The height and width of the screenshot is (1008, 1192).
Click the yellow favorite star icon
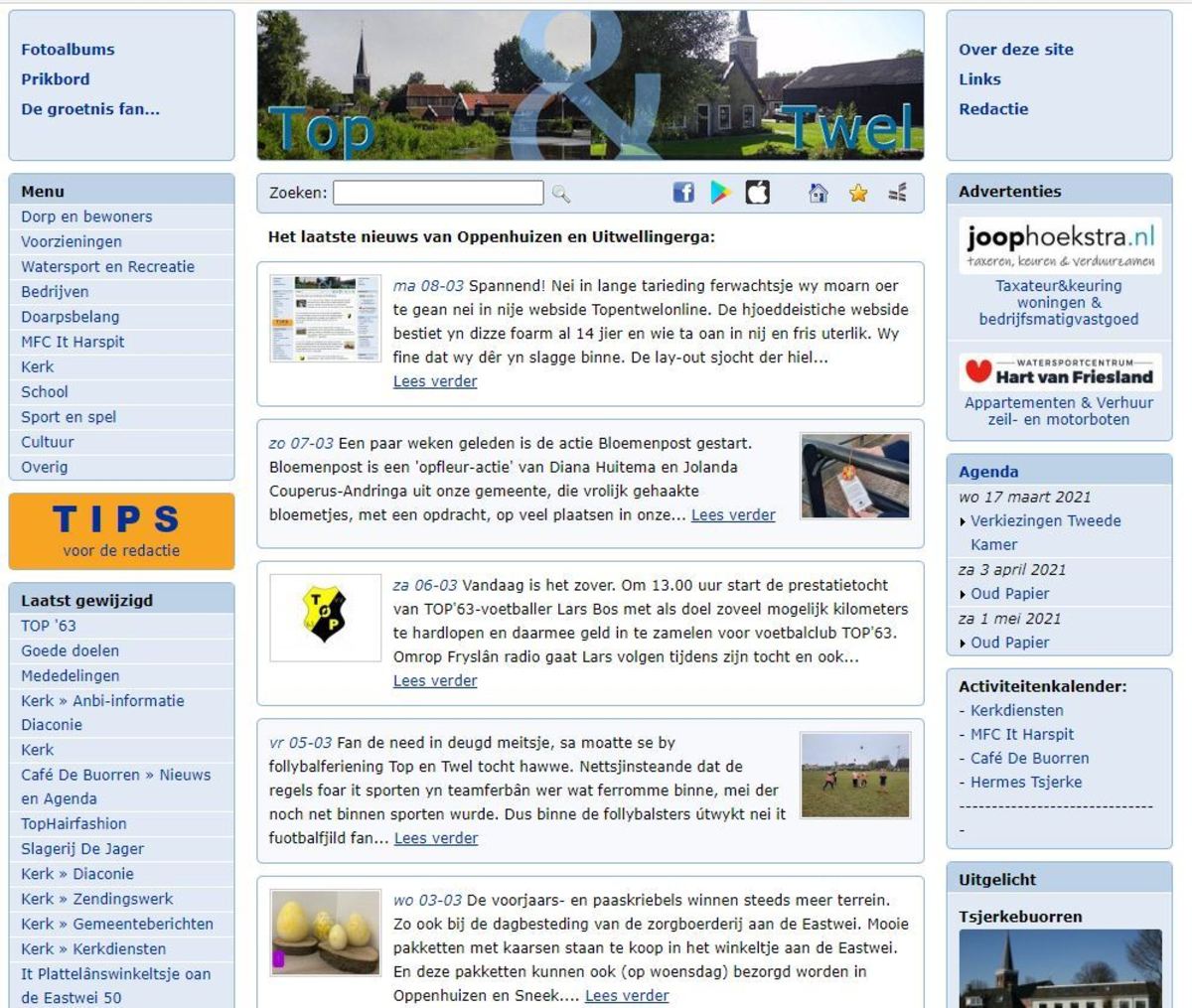[x=858, y=193]
